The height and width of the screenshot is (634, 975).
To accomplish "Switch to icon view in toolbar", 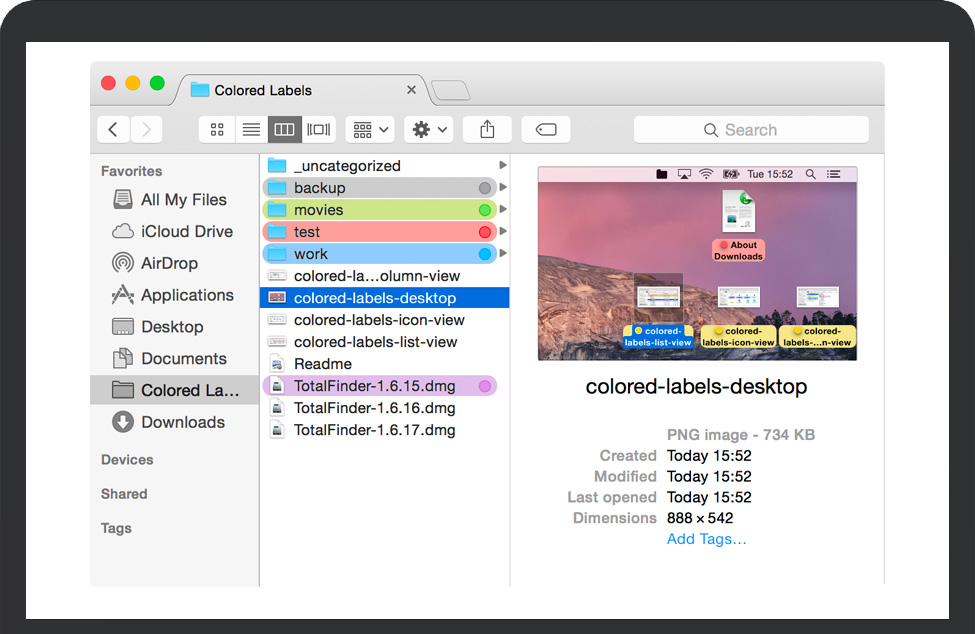I will coord(217,129).
